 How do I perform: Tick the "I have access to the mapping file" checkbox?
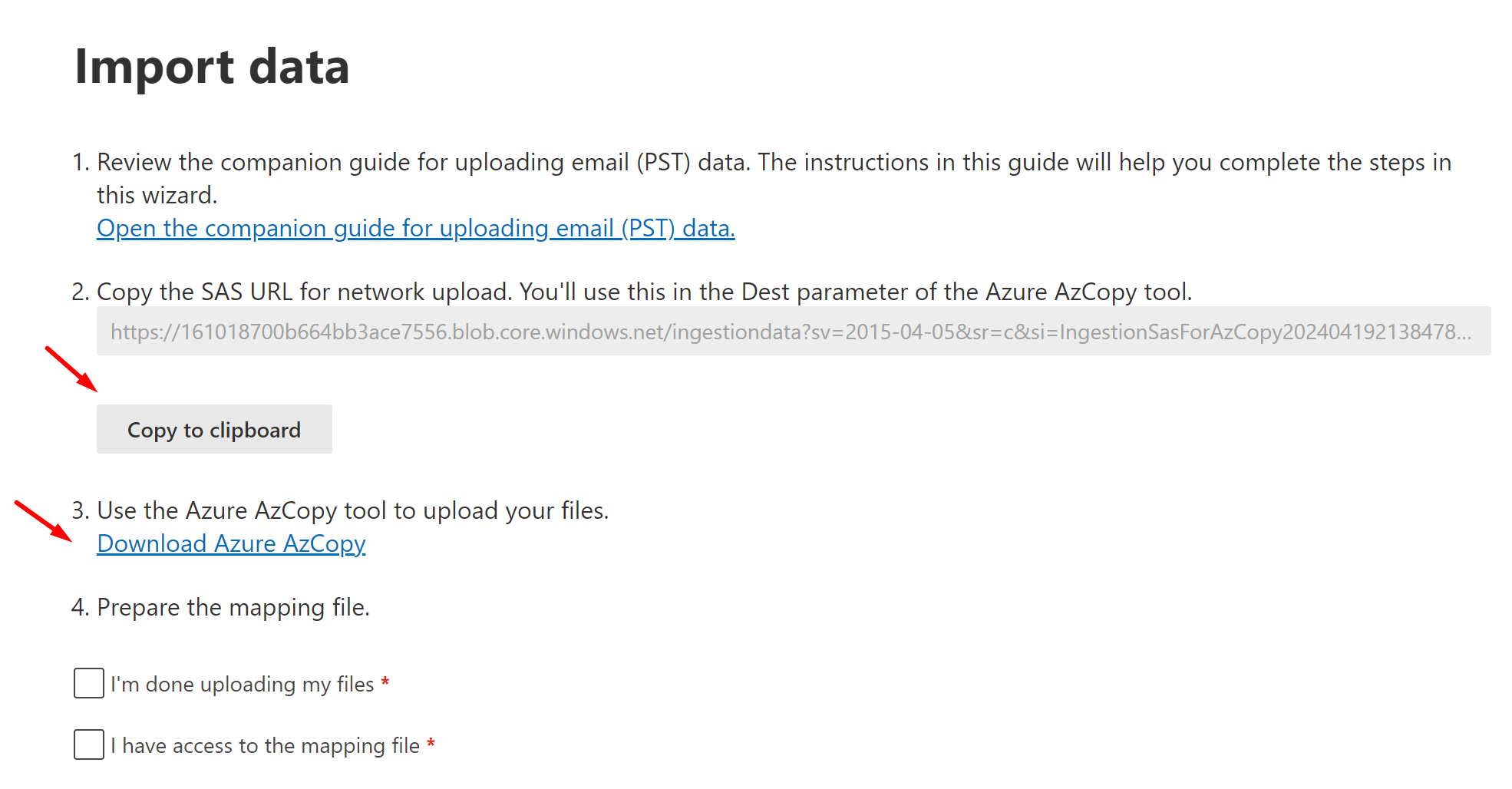pos(89,744)
